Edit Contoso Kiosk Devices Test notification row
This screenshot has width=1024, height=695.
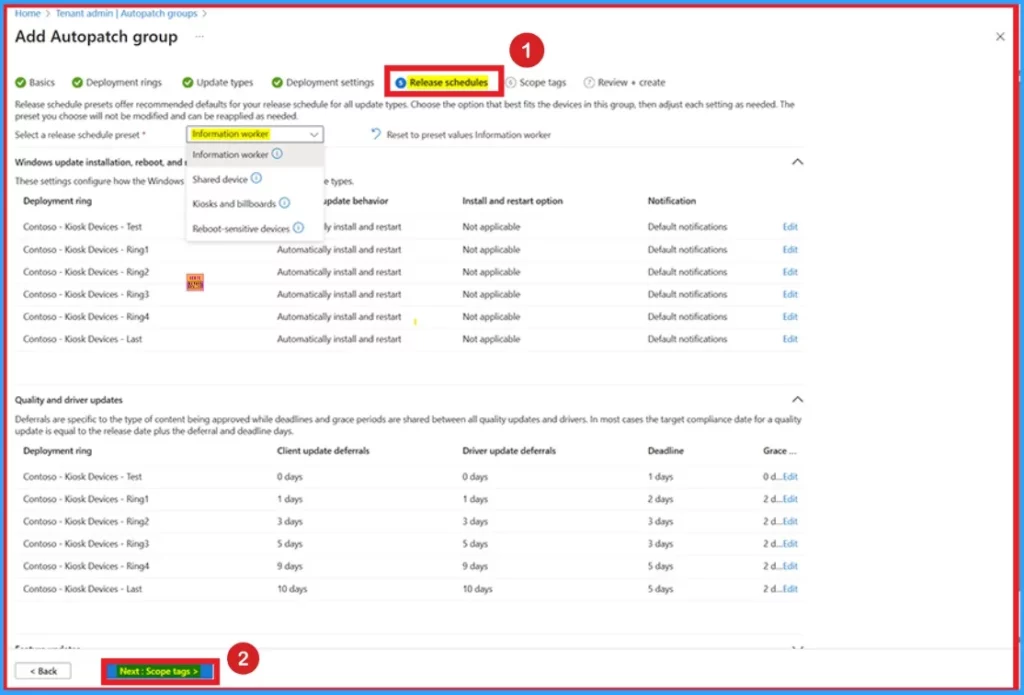[x=790, y=227]
